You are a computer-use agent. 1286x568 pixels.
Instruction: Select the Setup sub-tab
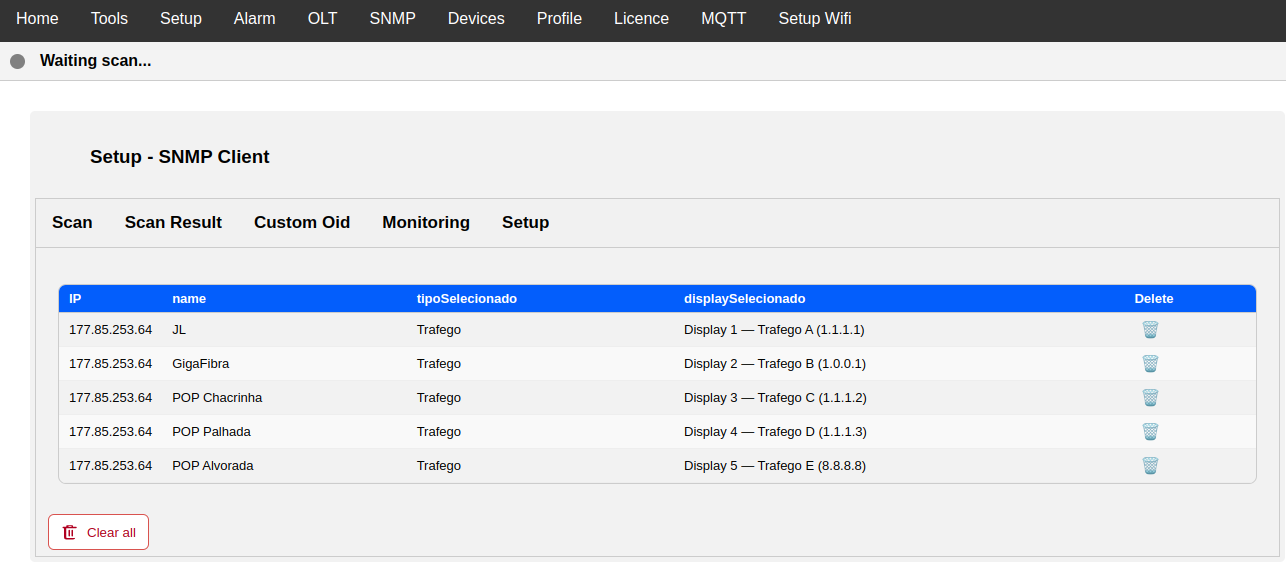point(525,223)
